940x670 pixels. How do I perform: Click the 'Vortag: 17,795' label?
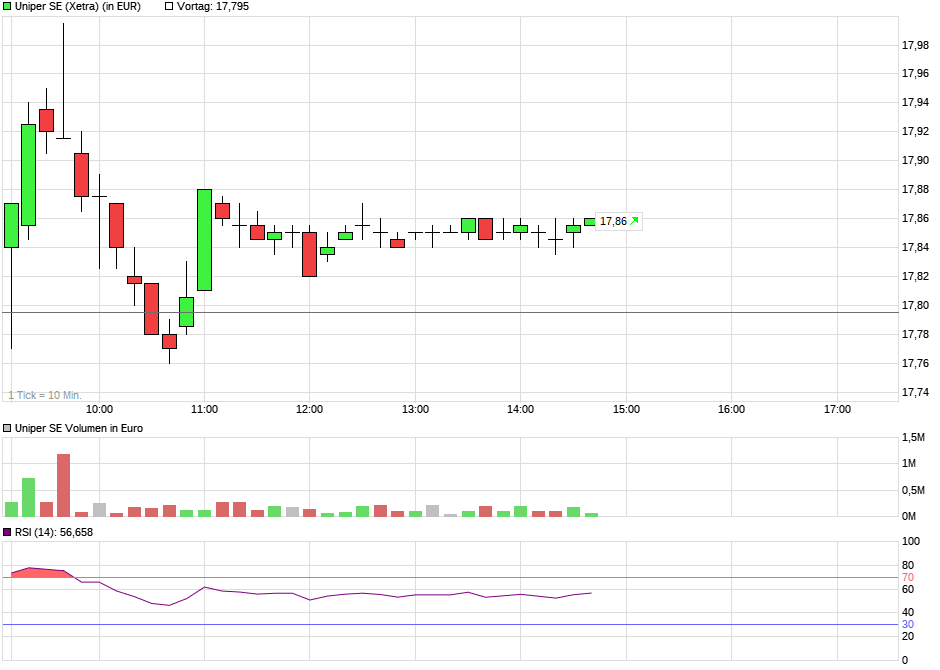coord(213,7)
